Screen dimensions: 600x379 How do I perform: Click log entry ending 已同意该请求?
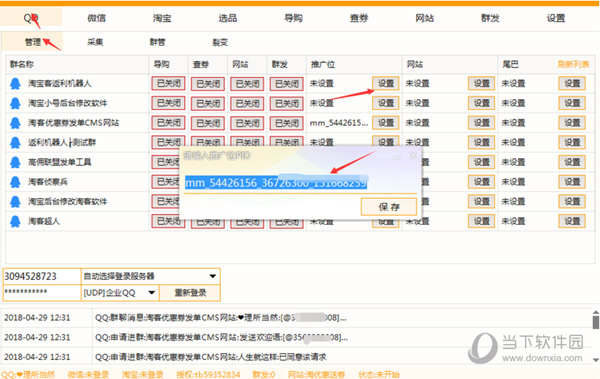pyautogui.click(x=210, y=357)
